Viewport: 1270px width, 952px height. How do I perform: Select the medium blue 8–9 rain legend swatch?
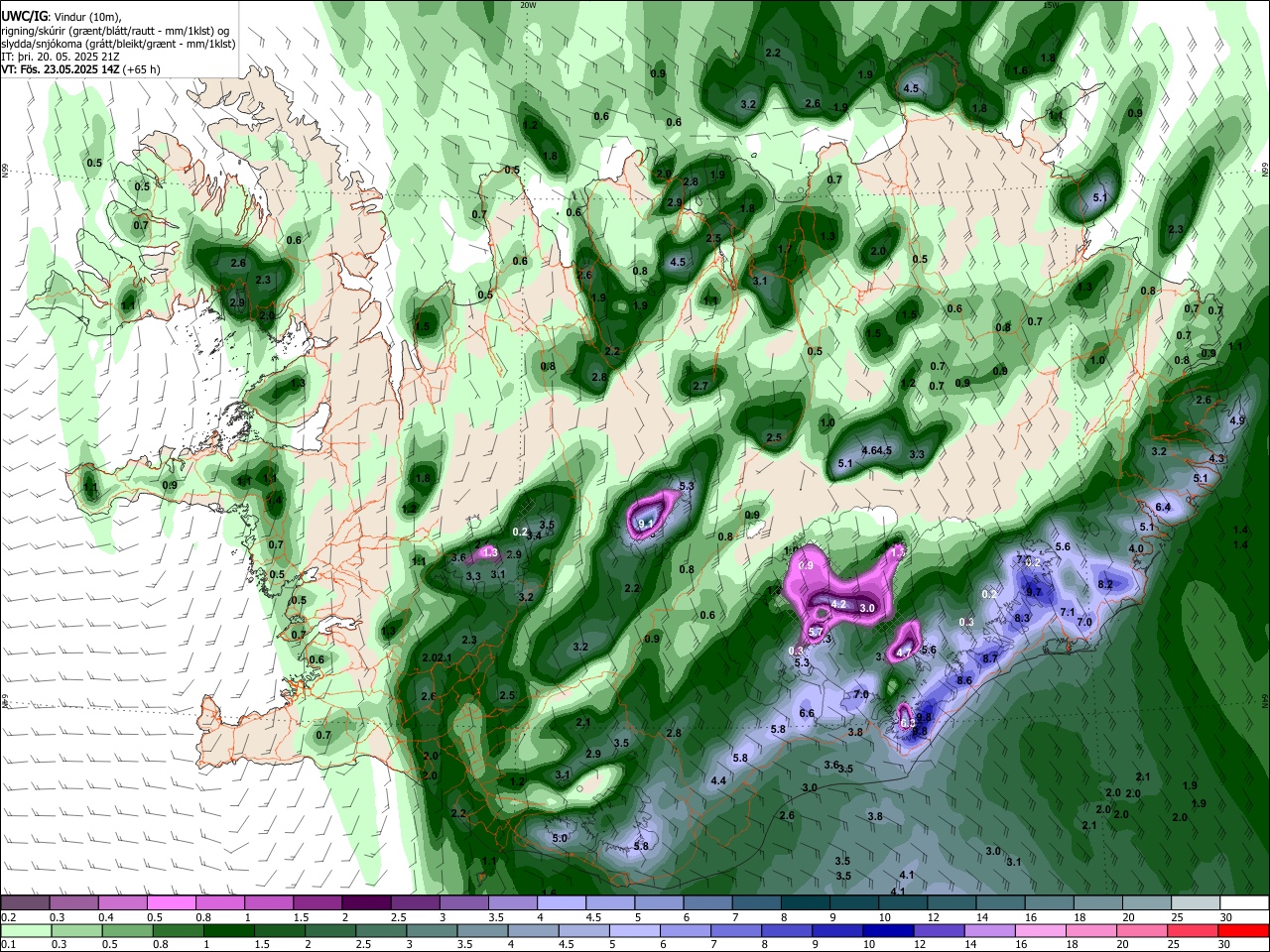pos(787,930)
